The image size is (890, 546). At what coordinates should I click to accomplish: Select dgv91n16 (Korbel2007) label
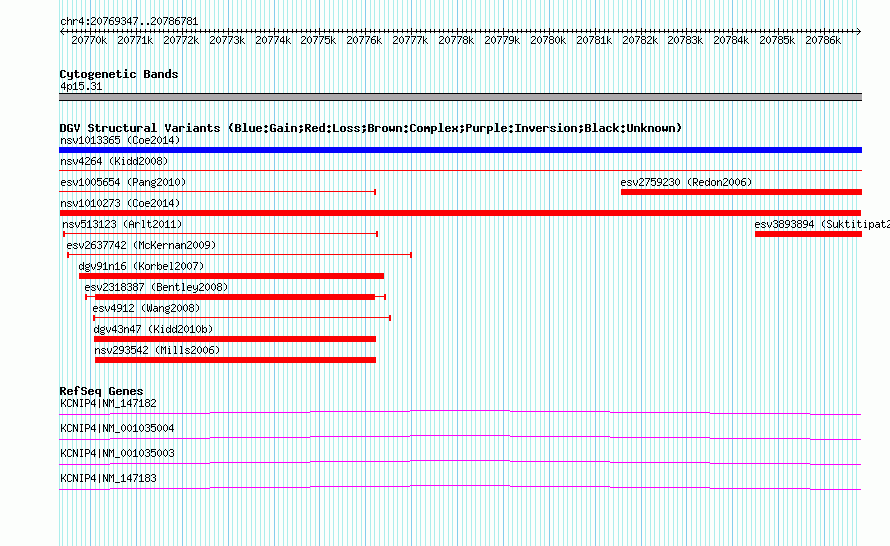[x=141, y=266]
